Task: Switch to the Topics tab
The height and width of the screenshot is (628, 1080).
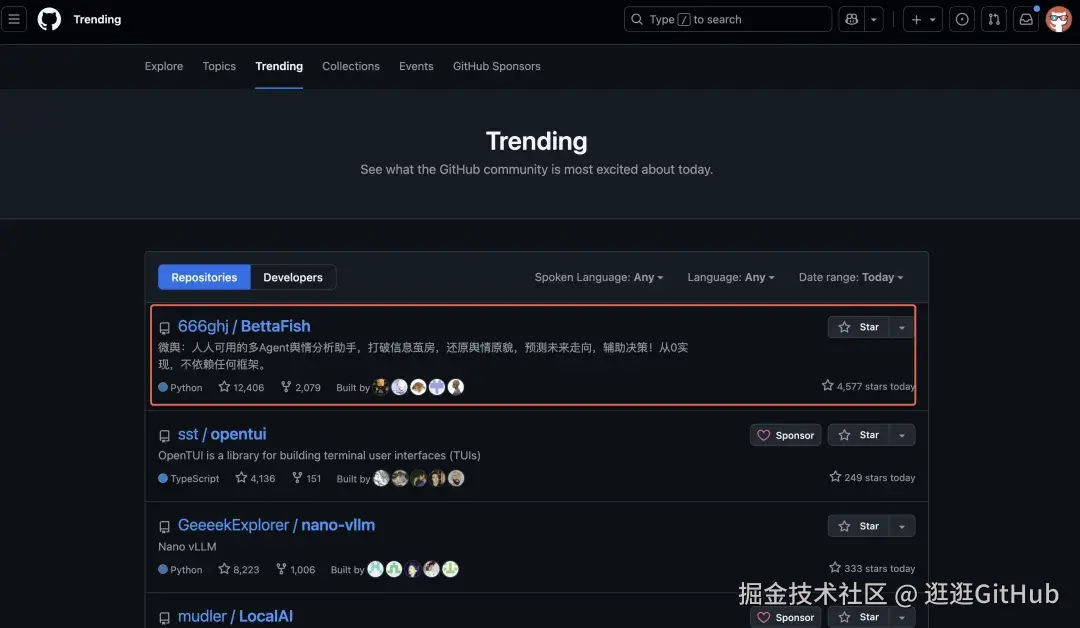Action: click(x=219, y=66)
